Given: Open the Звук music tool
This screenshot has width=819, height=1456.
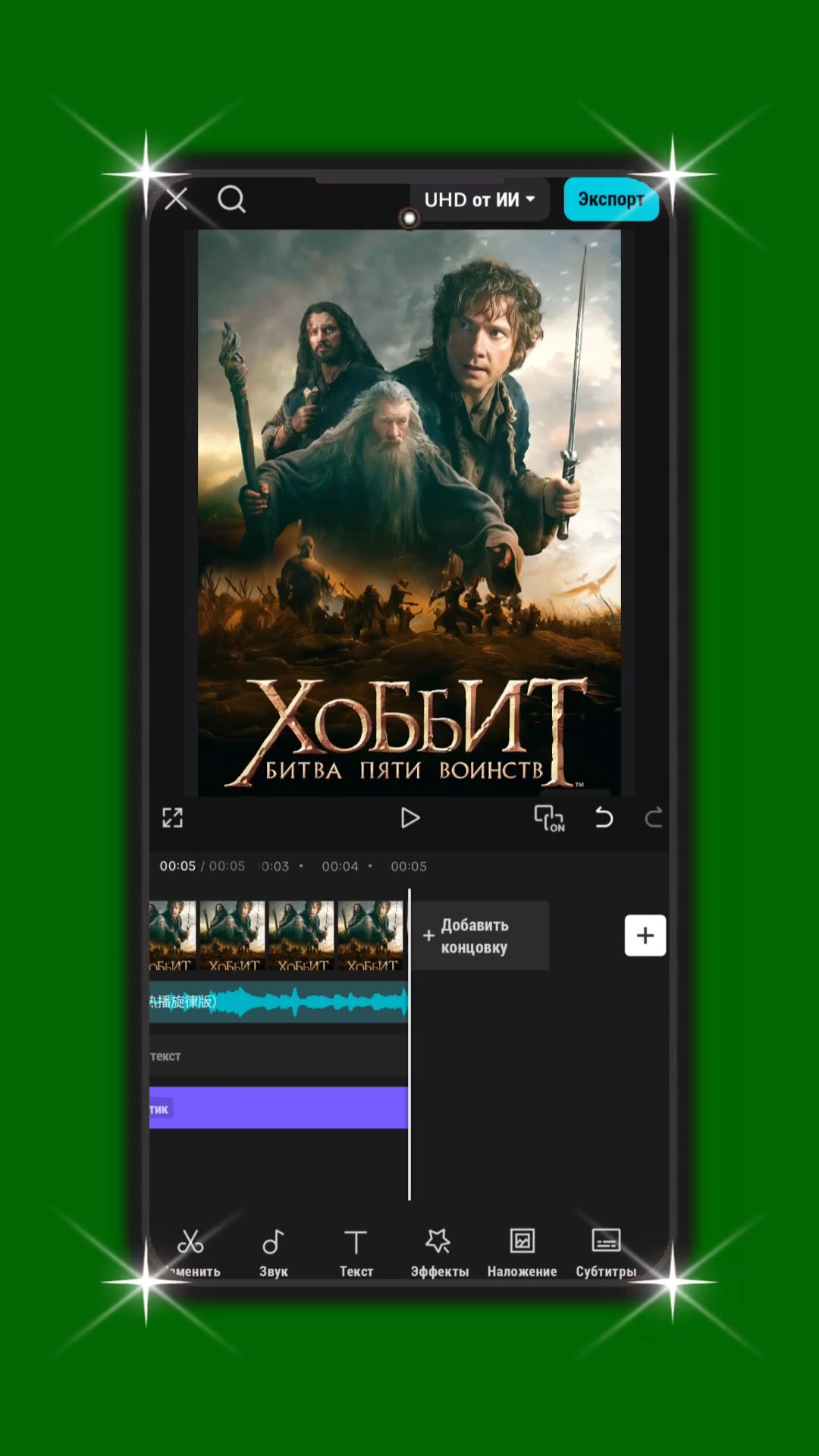Looking at the screenshot, I should point(274,1253).
